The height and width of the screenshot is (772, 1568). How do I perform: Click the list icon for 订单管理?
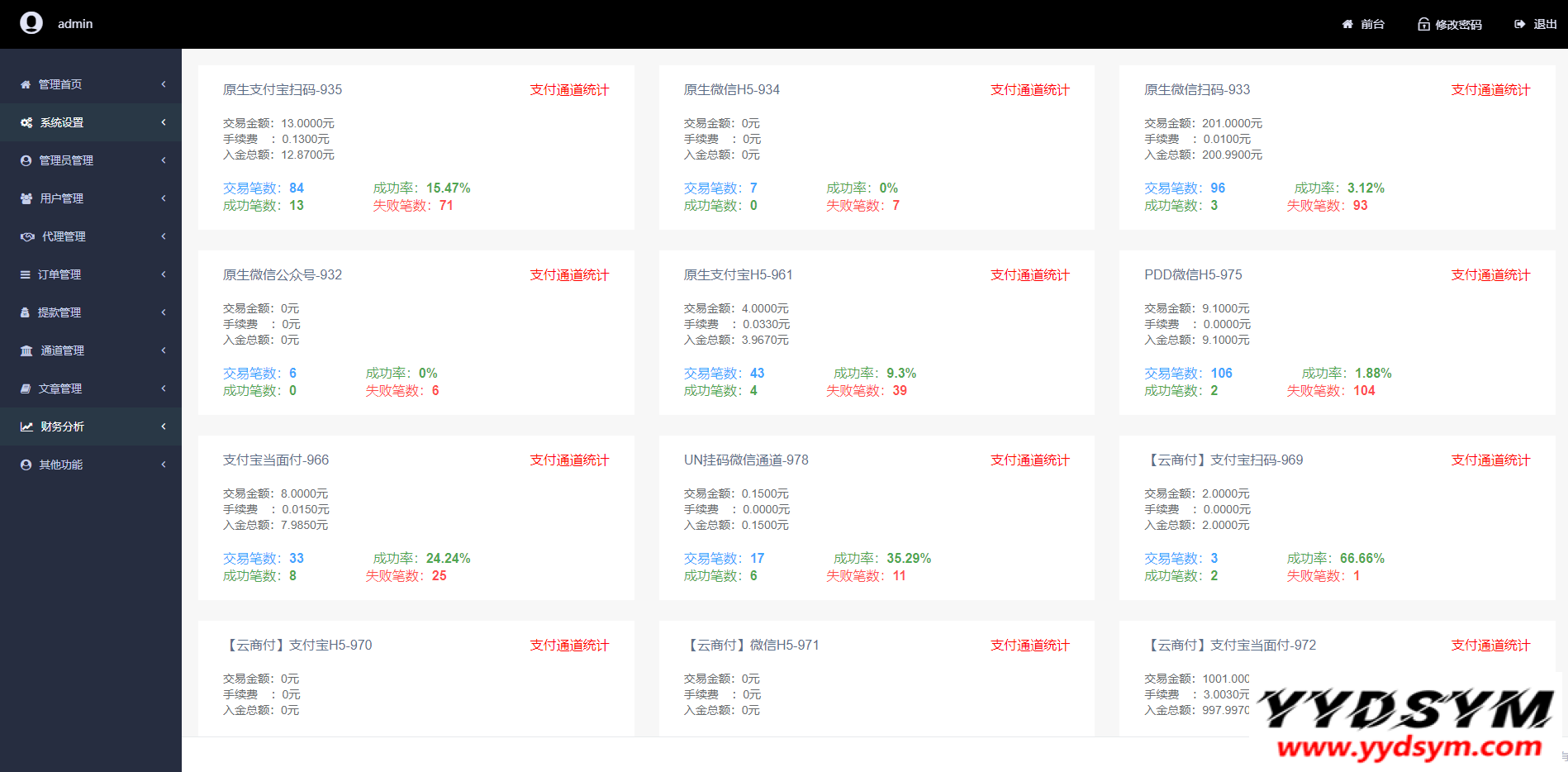[x=26, y=274]
